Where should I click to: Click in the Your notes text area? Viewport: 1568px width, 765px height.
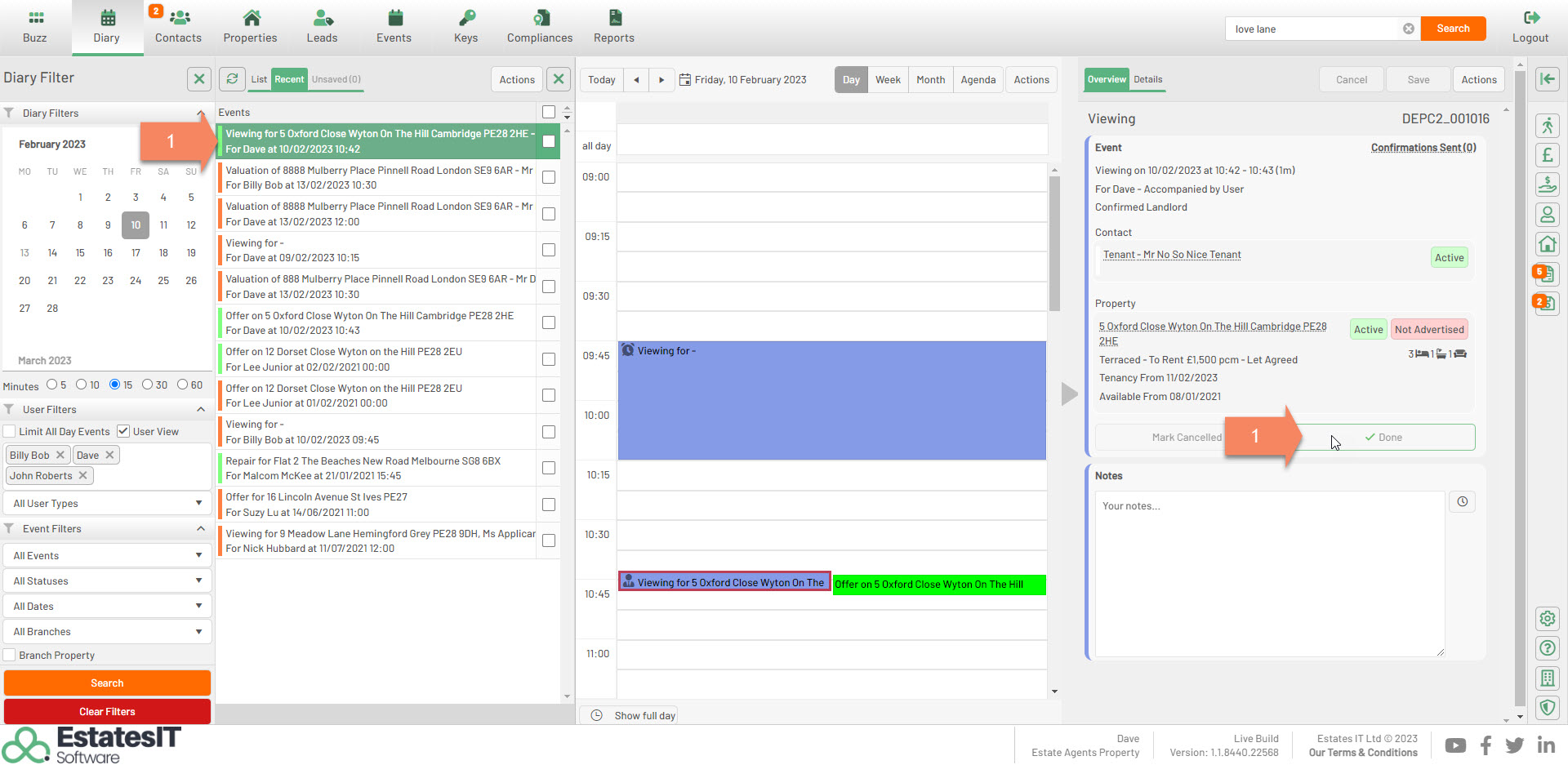(1269, 573)
